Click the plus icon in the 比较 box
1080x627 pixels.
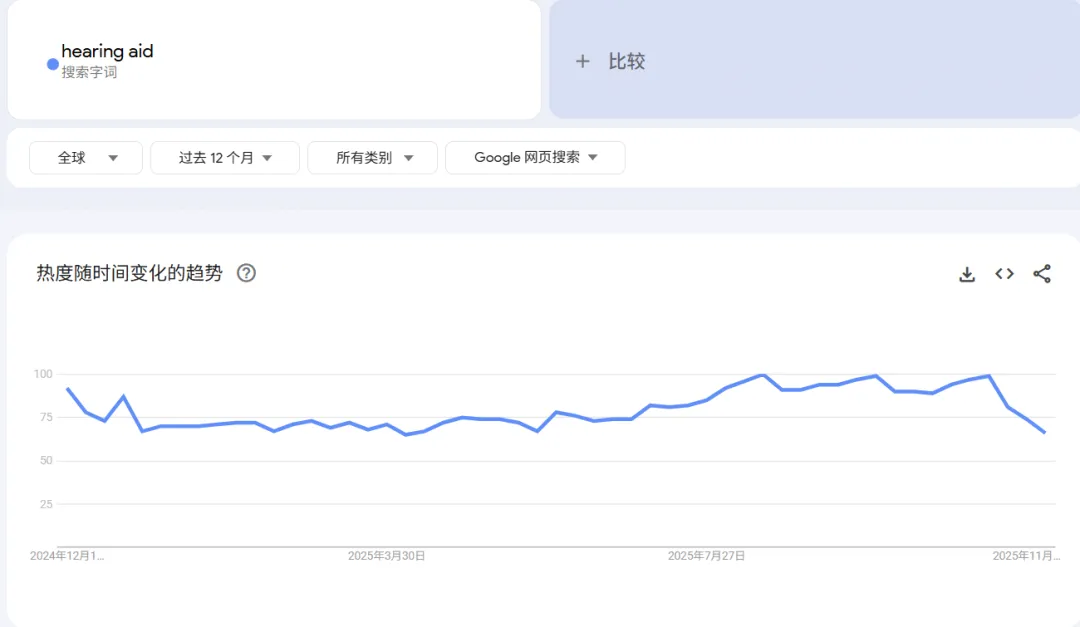point(583,61)
